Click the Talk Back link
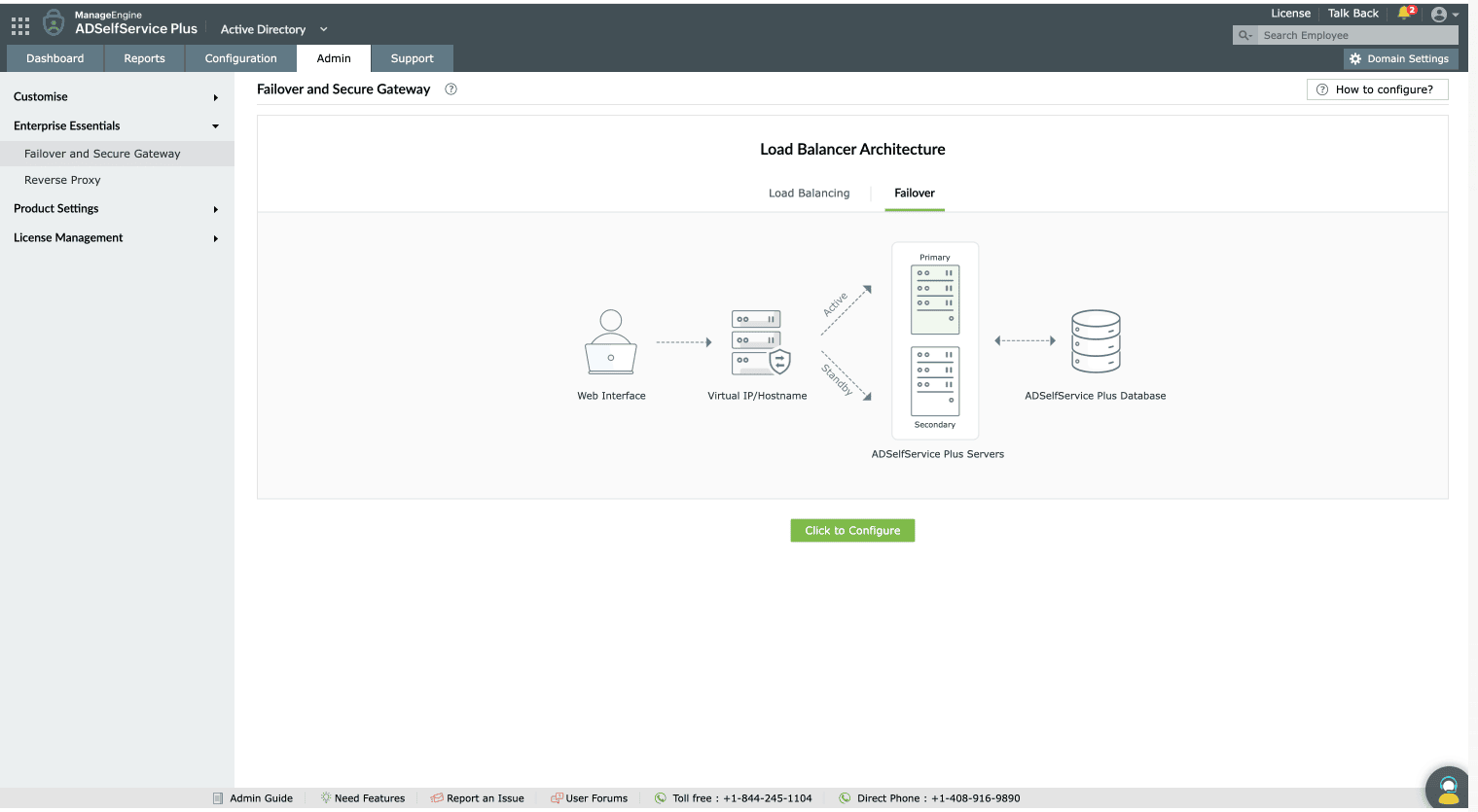This screenshot has height=812, width=1478. [x=1353, y=14]
